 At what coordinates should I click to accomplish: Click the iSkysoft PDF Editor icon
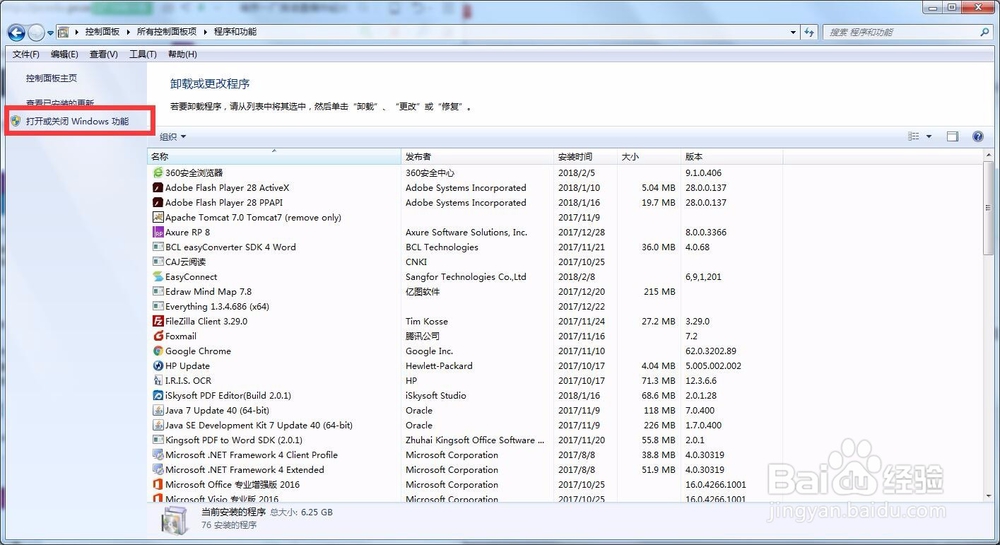158,395
